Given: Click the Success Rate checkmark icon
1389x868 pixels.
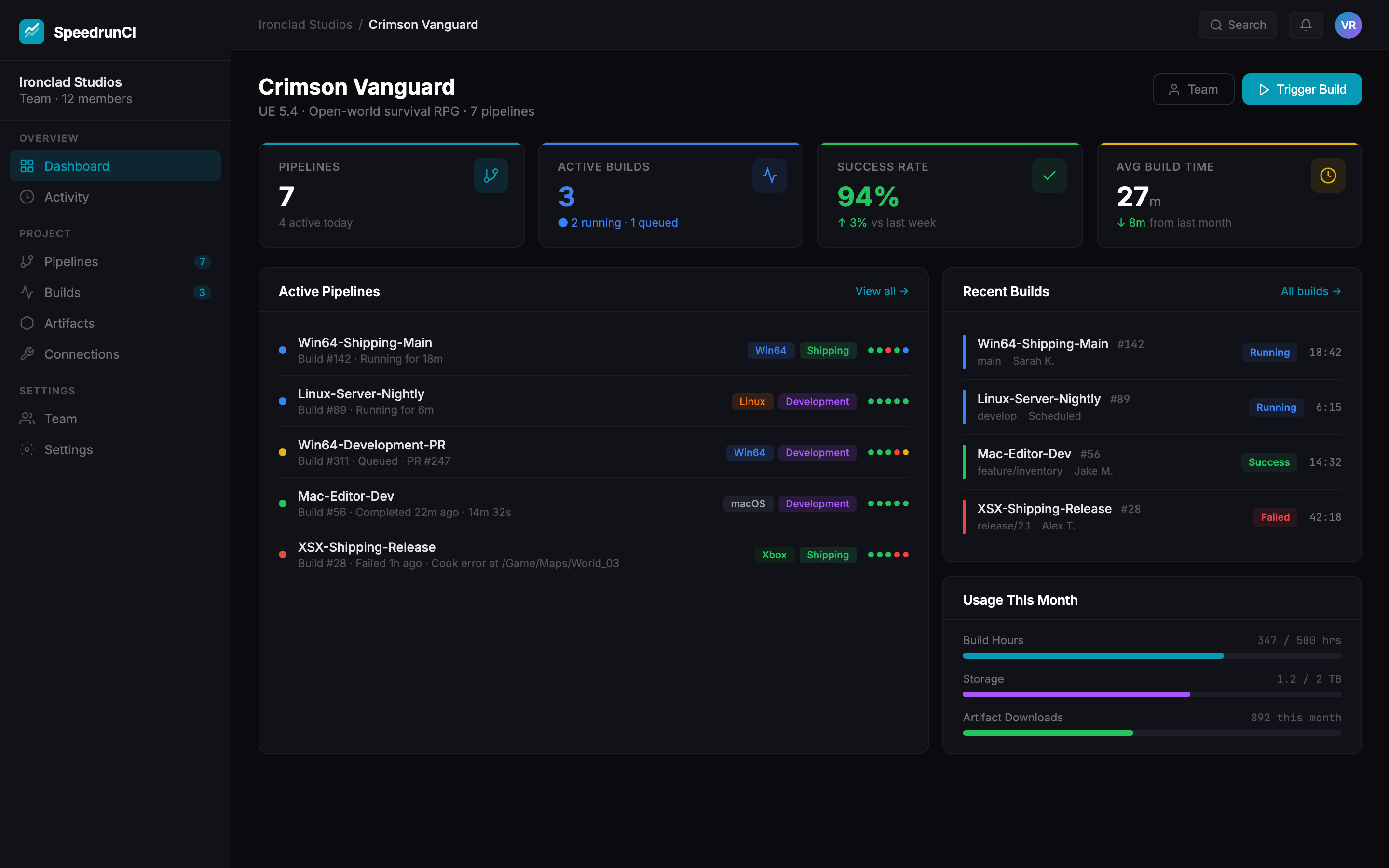Looking at the screenshot, I should 1049,176.
